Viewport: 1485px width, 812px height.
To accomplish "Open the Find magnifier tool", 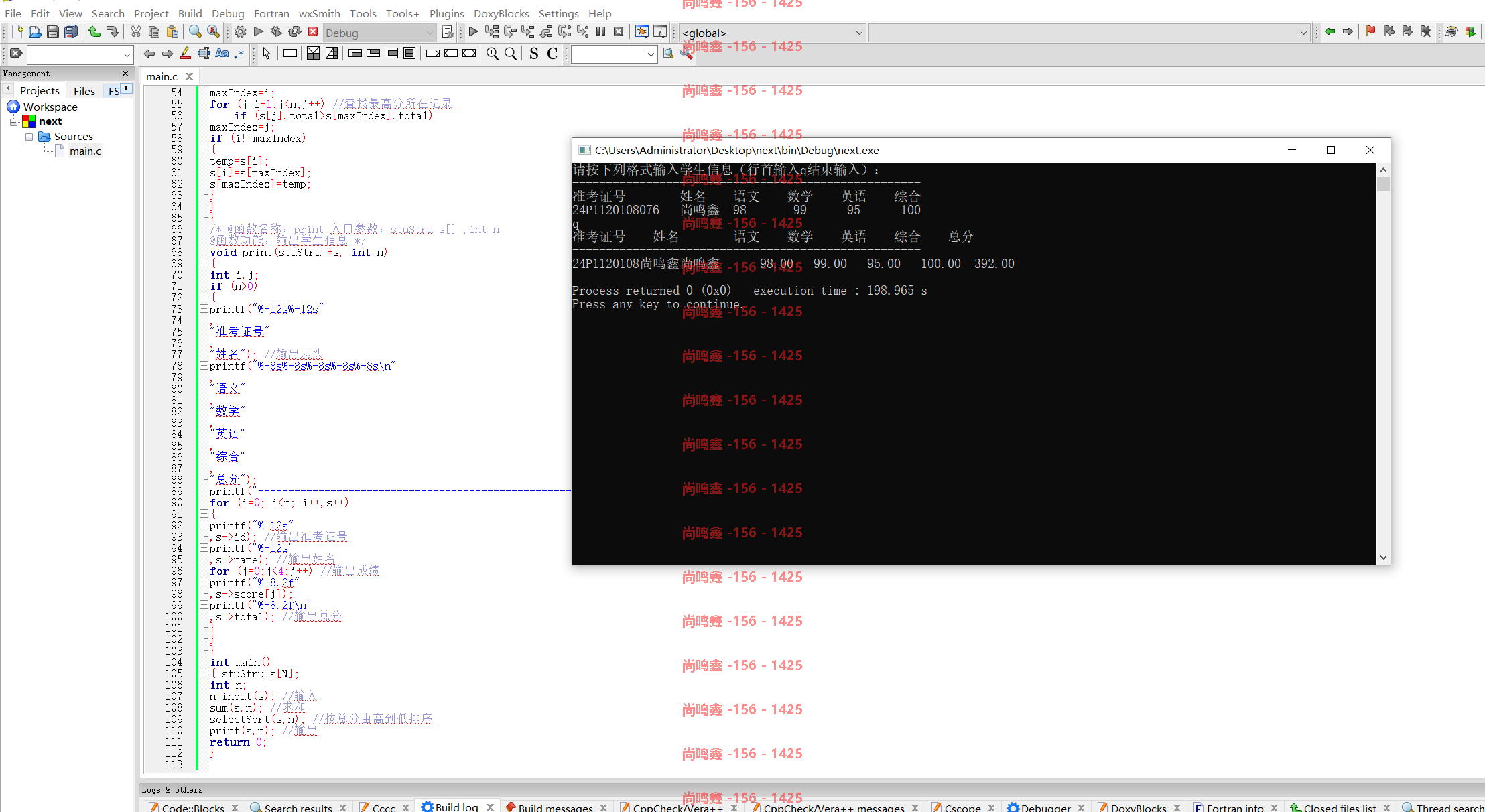I will (195, 31).
